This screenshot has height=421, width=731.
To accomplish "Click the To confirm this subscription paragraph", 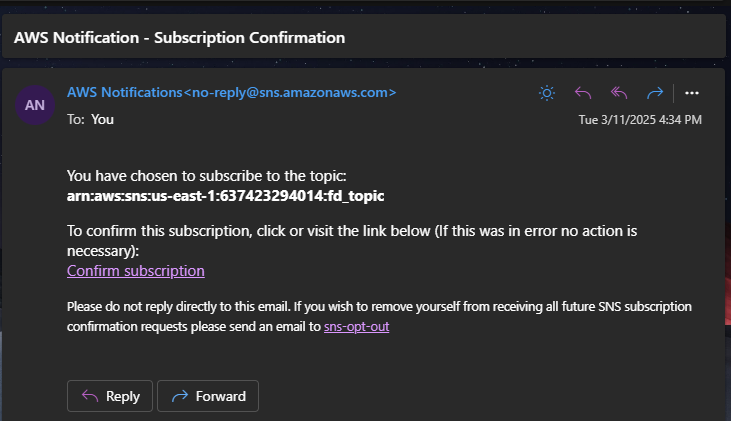I will click(352, 241).
